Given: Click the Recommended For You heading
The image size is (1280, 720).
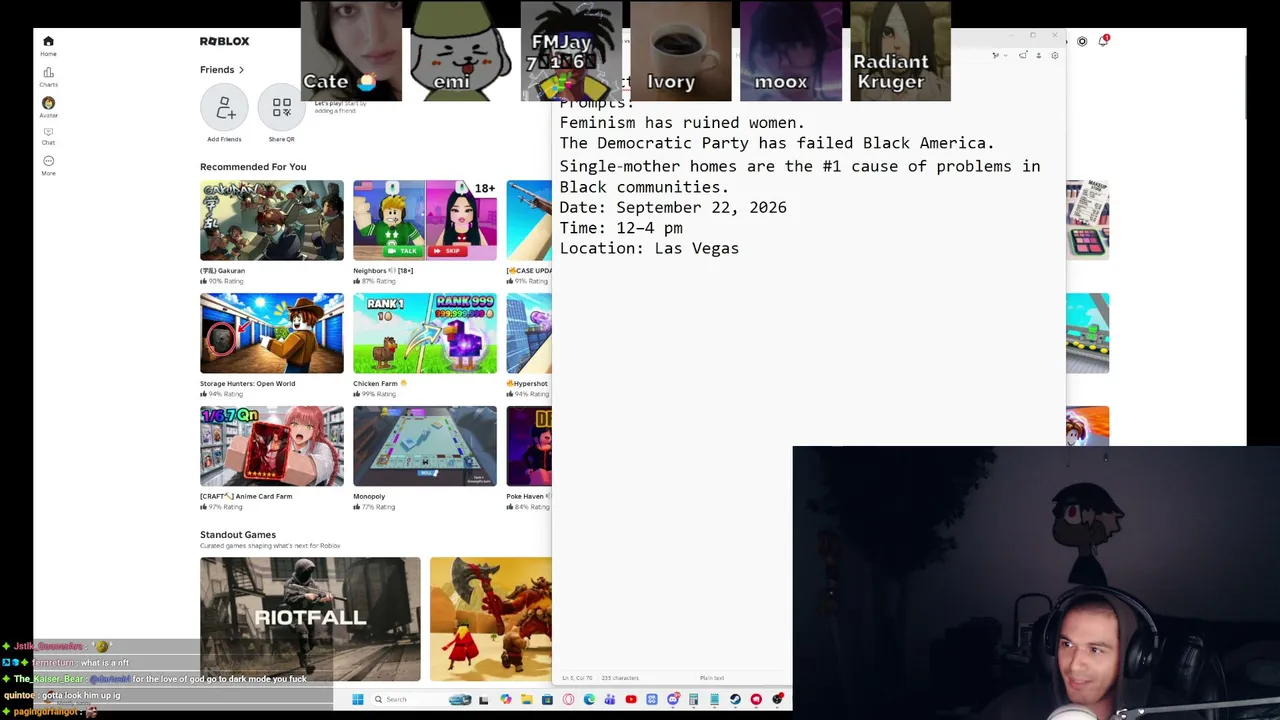Looking at the screenshot, I should (253, 167).
